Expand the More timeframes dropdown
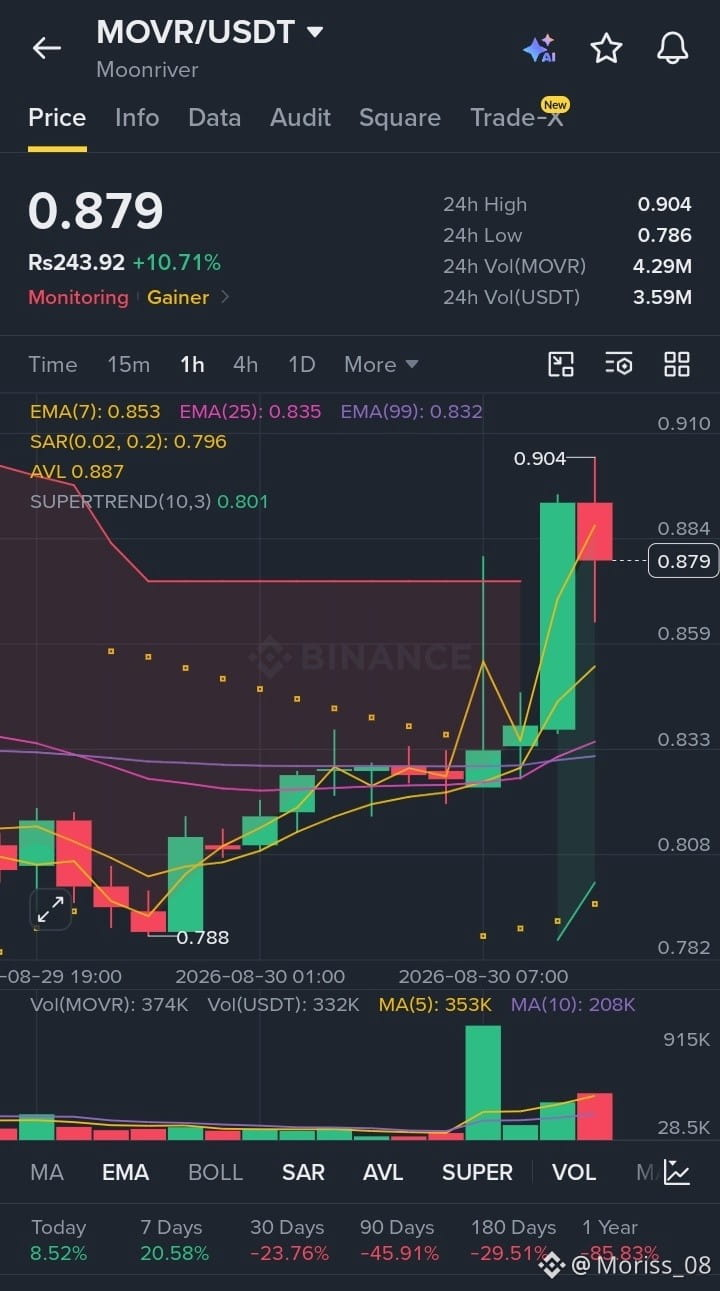 point(381,364)
